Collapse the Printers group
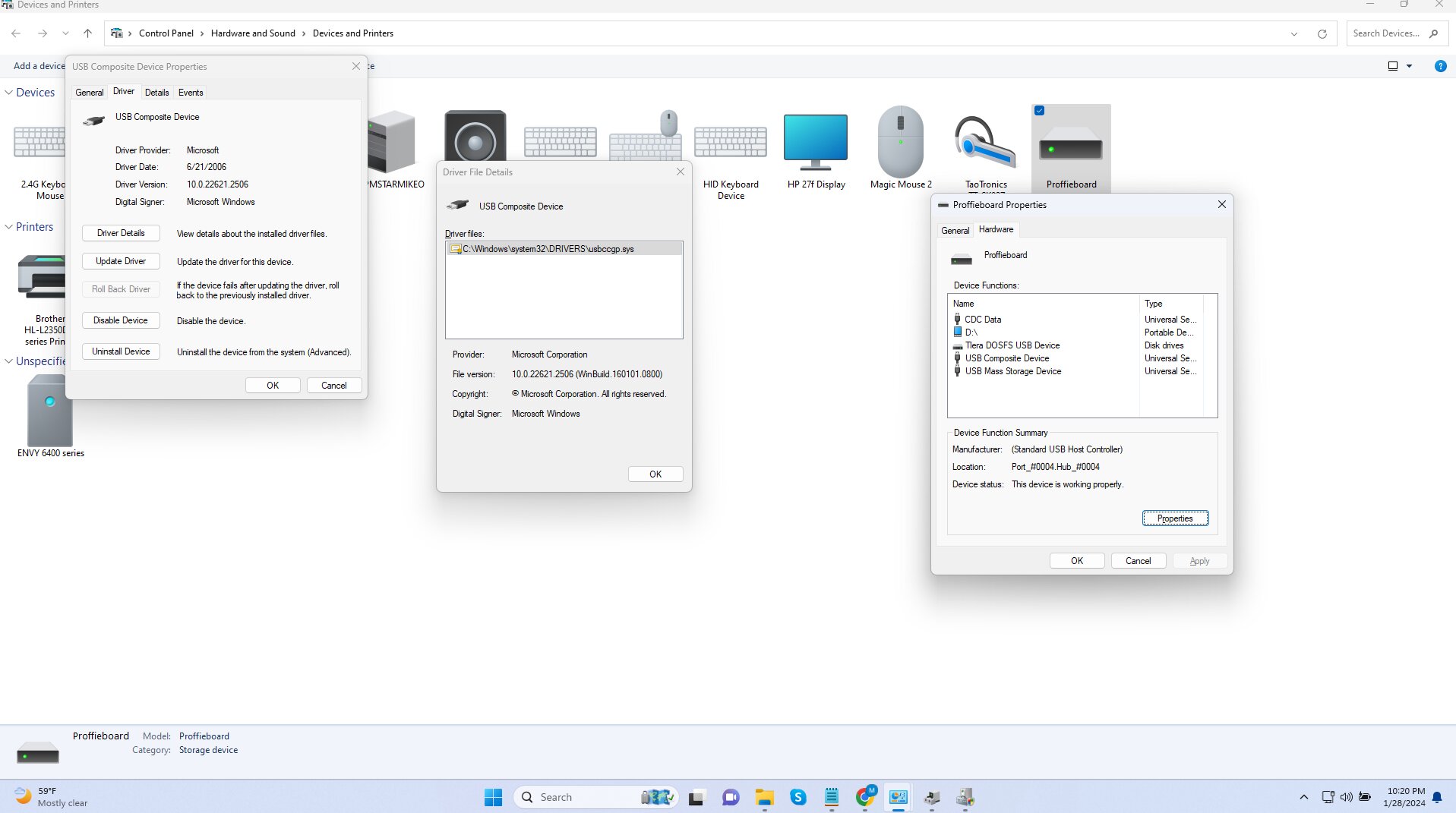Viewport: 1456px width, 813px height. coord(9,227)
